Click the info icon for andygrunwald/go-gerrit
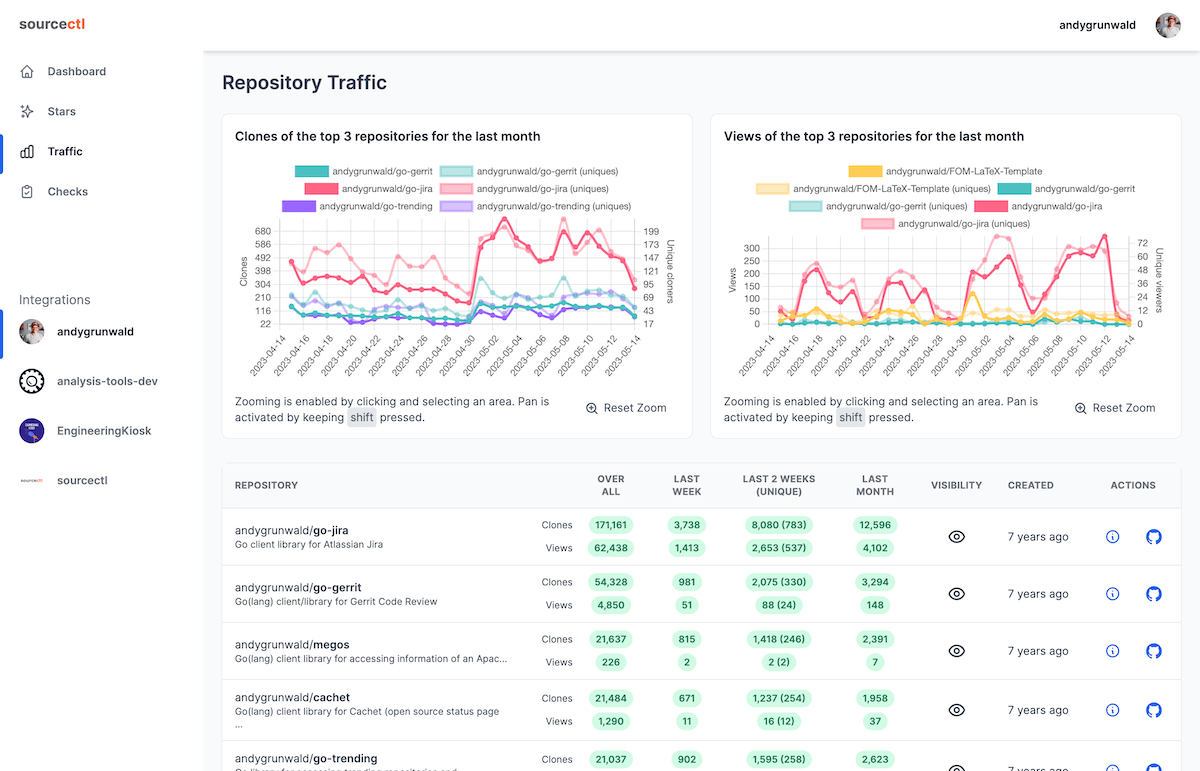The image size is (1200, 771). click(1112, 593)
